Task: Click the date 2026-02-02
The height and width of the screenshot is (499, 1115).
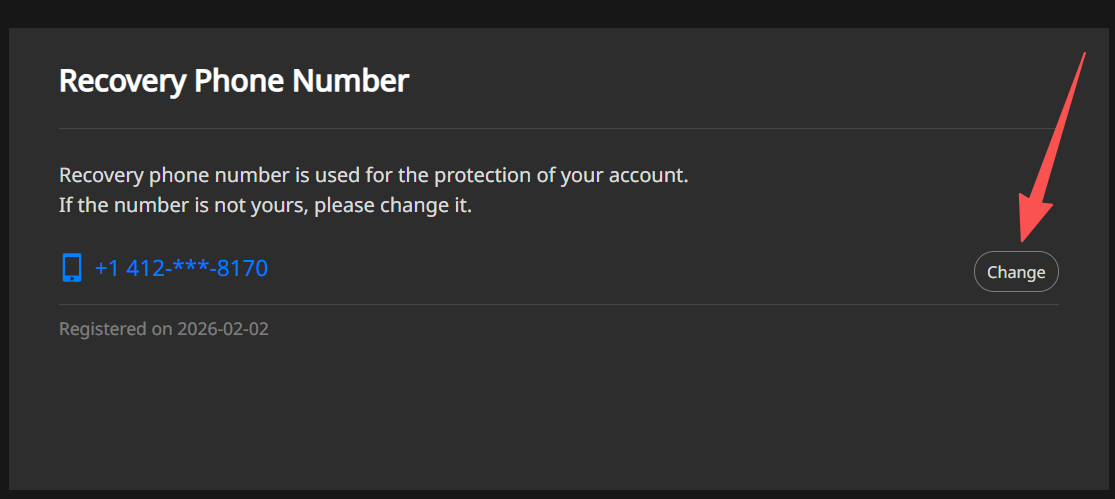Action: pyautogui.click(x=223, y=328)
